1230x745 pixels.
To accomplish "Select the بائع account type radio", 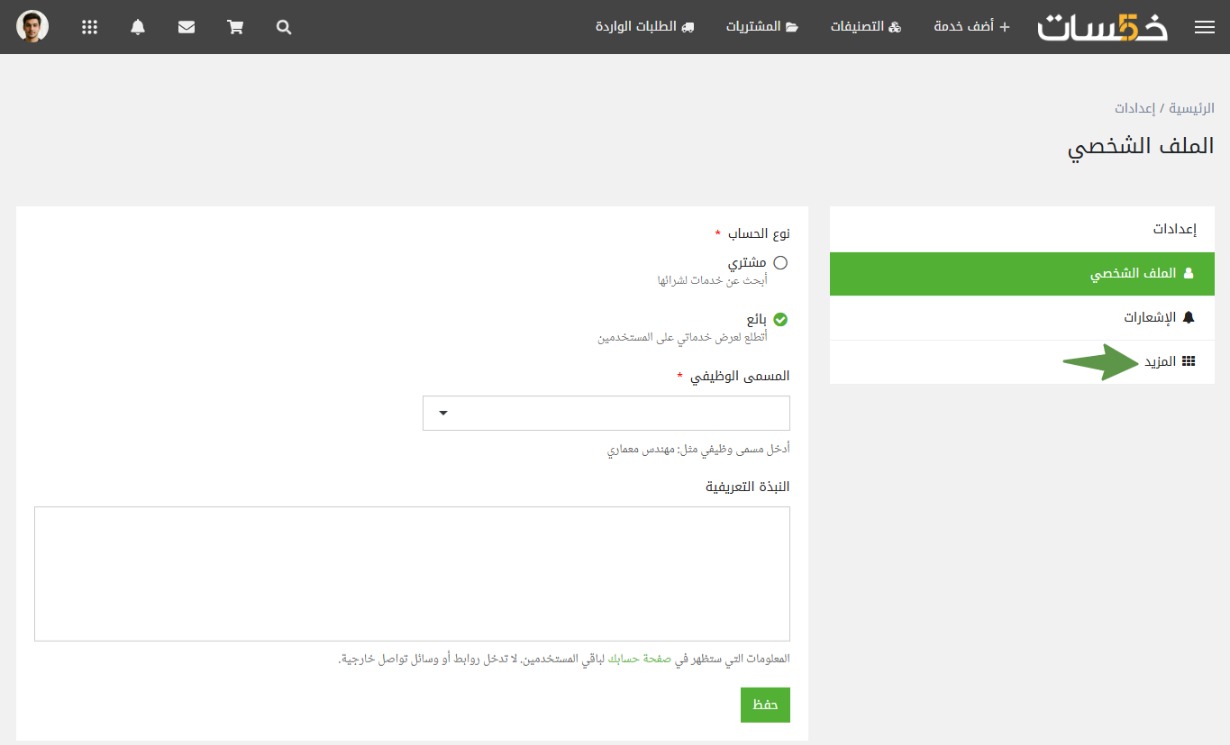I will click(780, 320).
